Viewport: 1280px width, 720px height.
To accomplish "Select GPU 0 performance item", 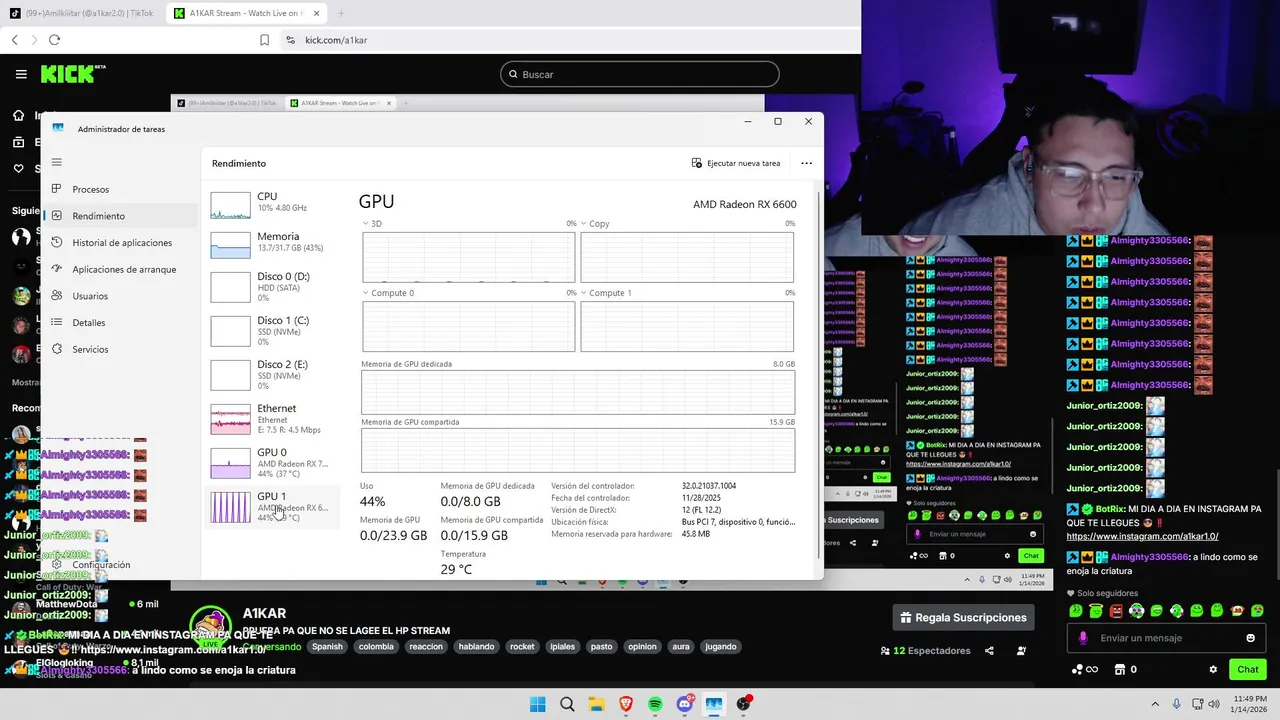I will (x=272, y=462).
